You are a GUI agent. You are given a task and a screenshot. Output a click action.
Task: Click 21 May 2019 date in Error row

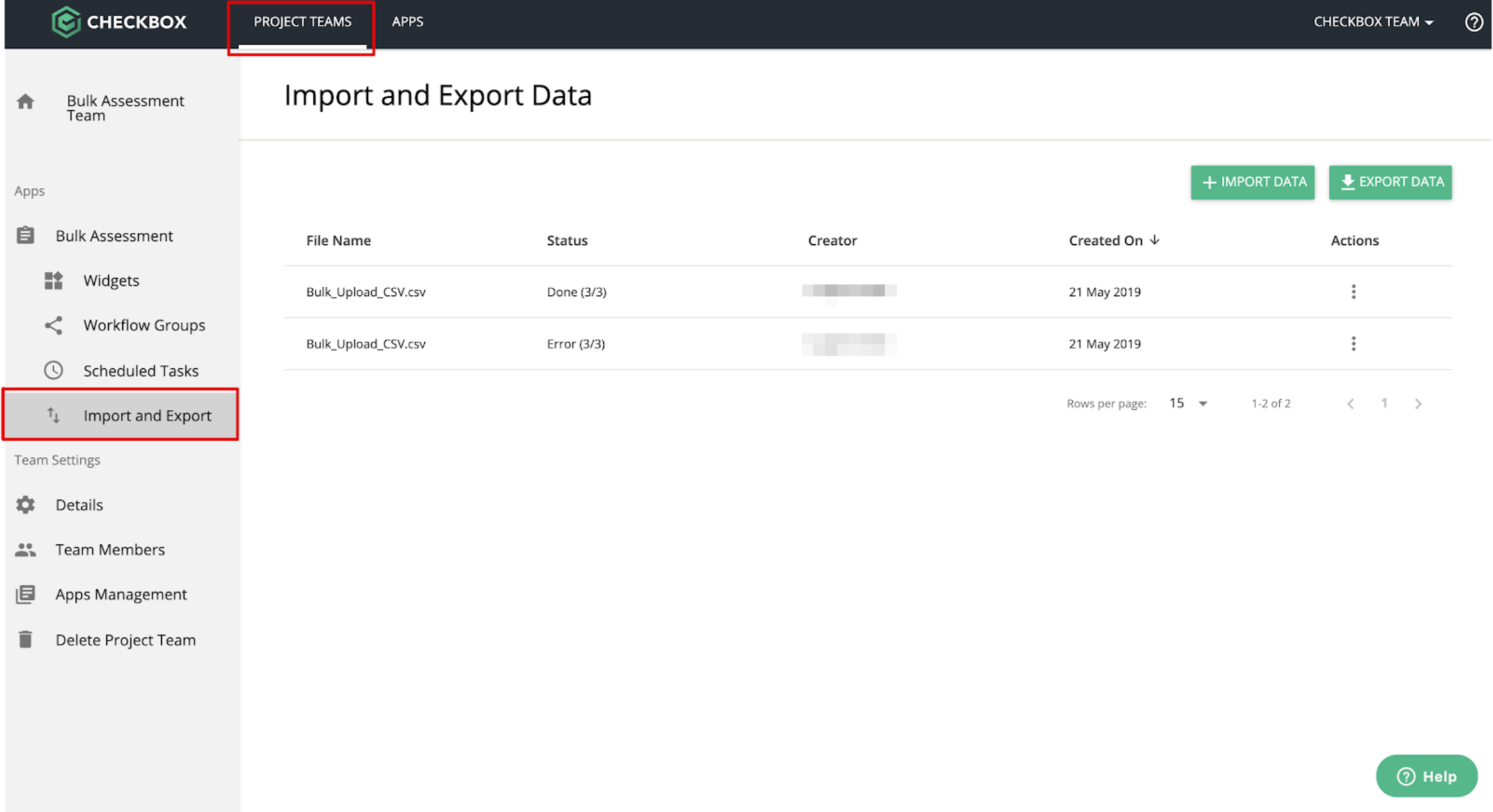(x=1105, y=344)
